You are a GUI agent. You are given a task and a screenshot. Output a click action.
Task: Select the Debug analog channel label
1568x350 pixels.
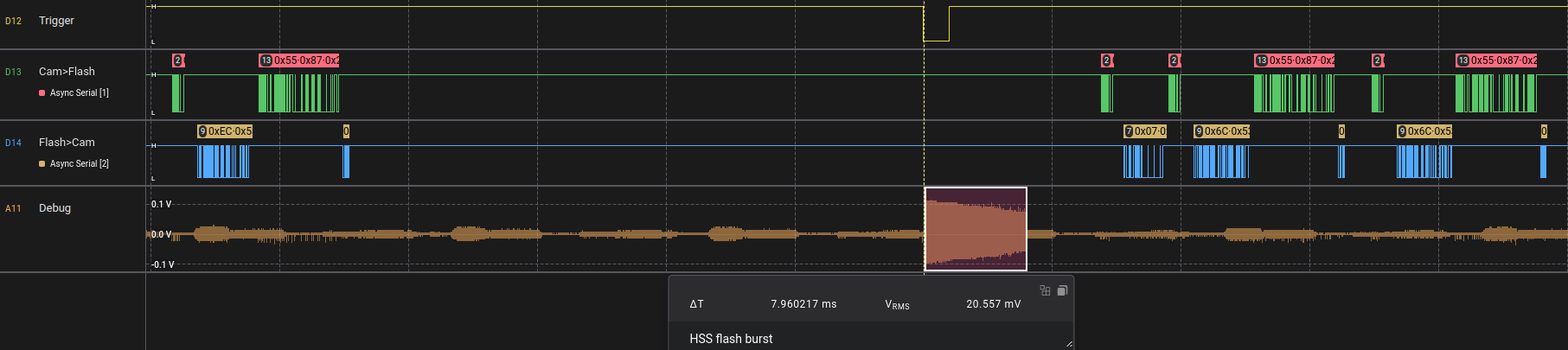(54, 207)
